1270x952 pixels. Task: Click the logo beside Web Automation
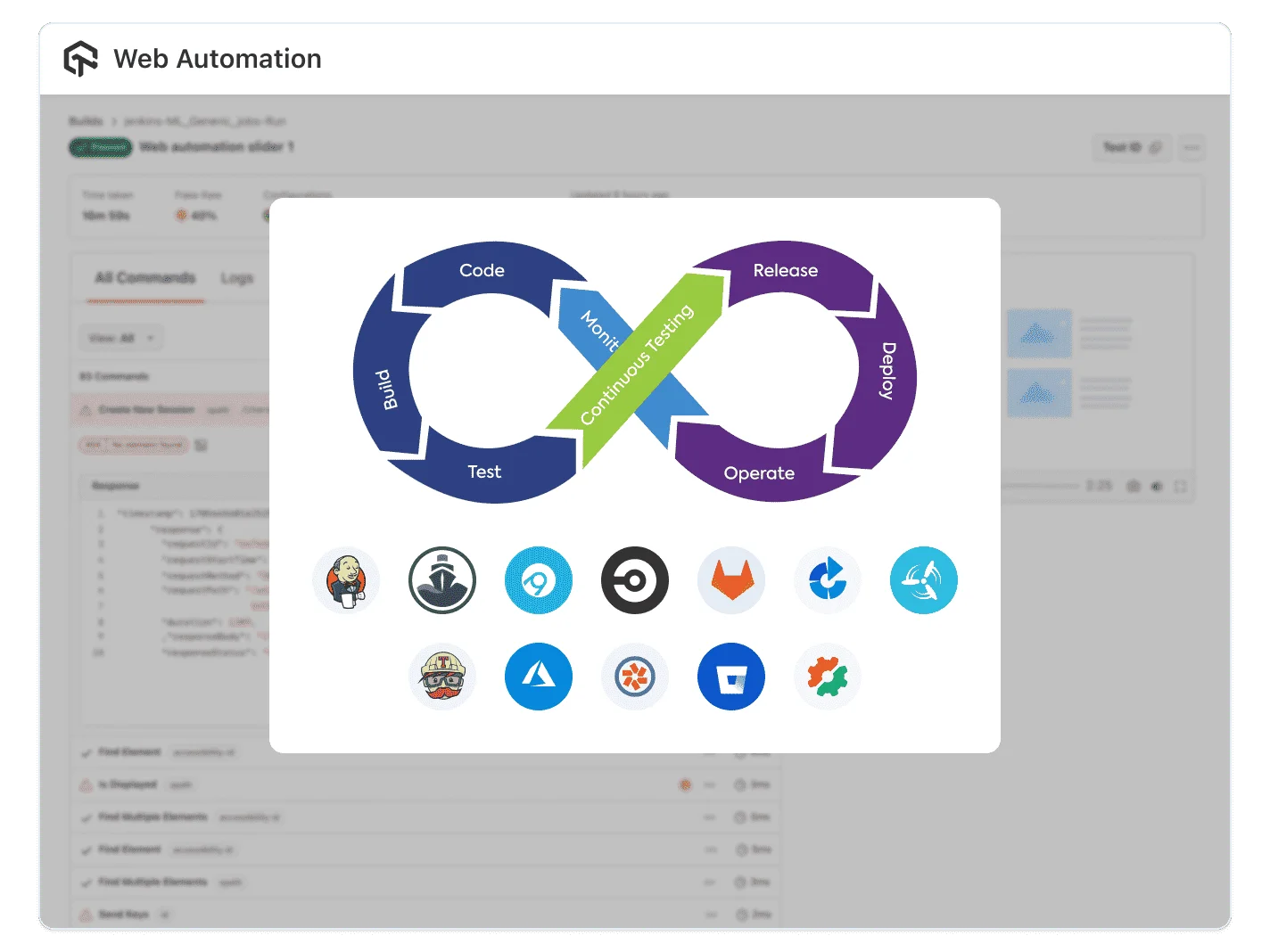(80, 59)
